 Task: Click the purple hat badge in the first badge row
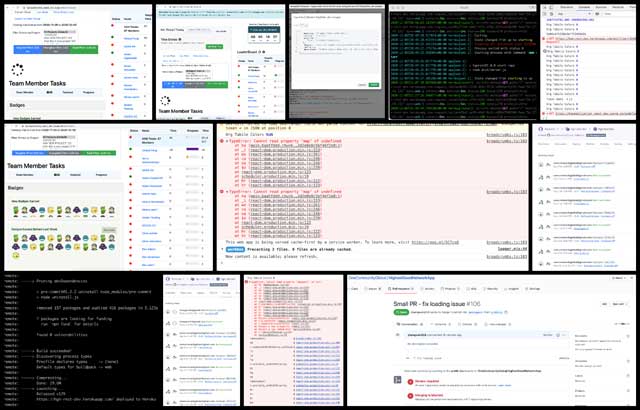(33, 210)
